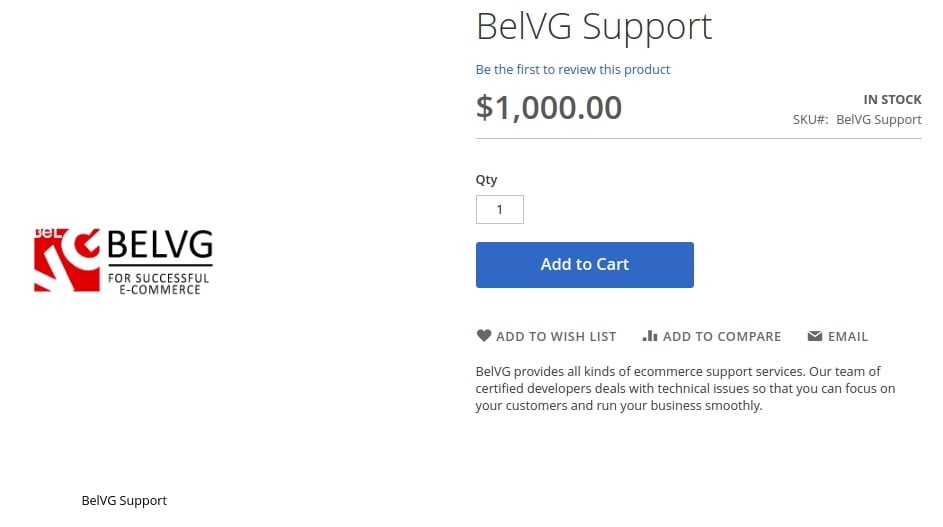Screen dimensions: 943x527
Task: Click the SKU# label text
Action: click(810, 119)
